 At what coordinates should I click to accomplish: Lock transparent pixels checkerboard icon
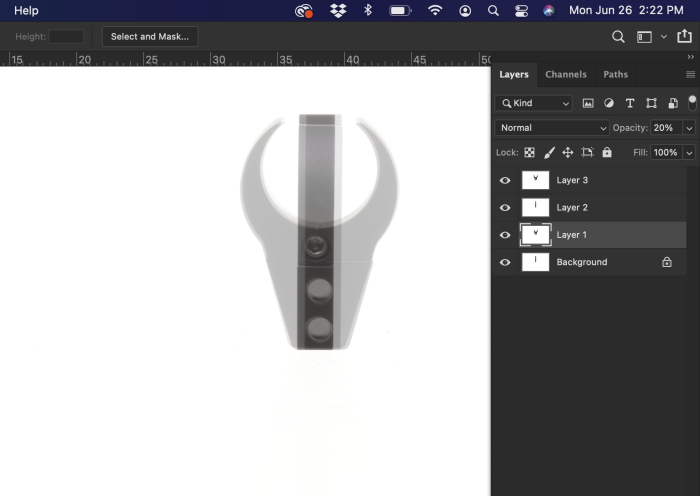pyautogui.click(x=530, y=153)
